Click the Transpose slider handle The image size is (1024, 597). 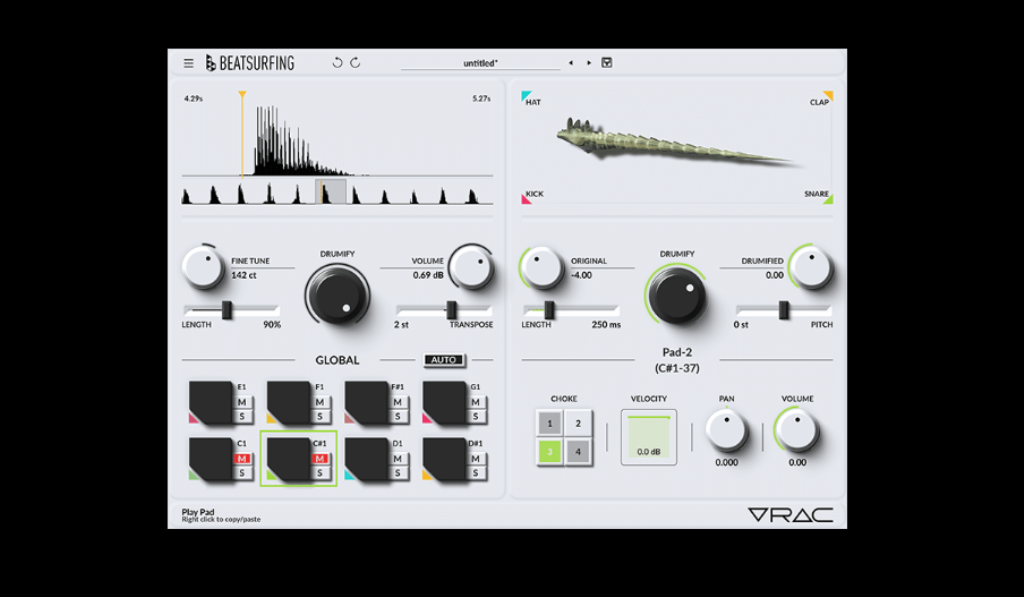451,310
